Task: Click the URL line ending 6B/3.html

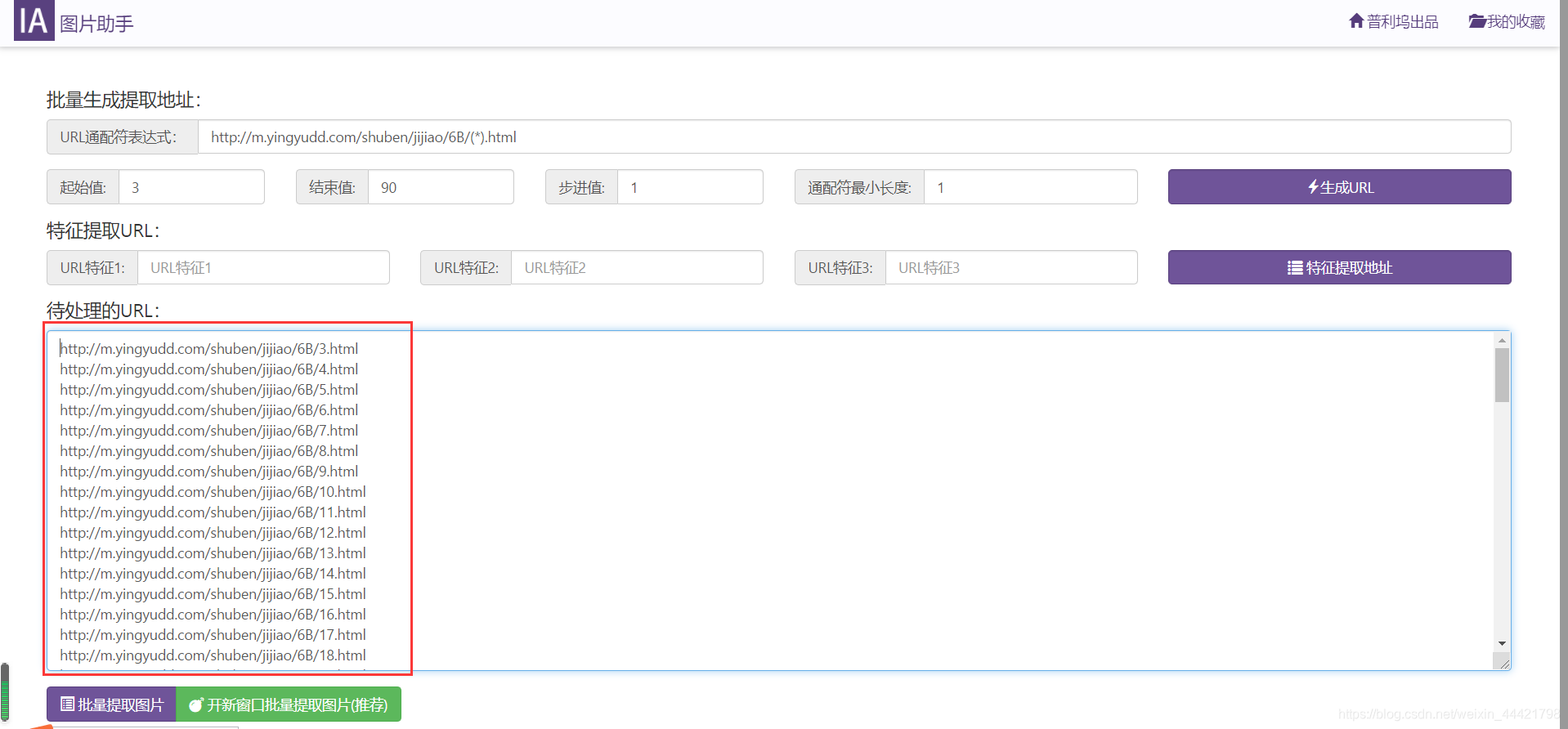Action: tap(209, 349)
